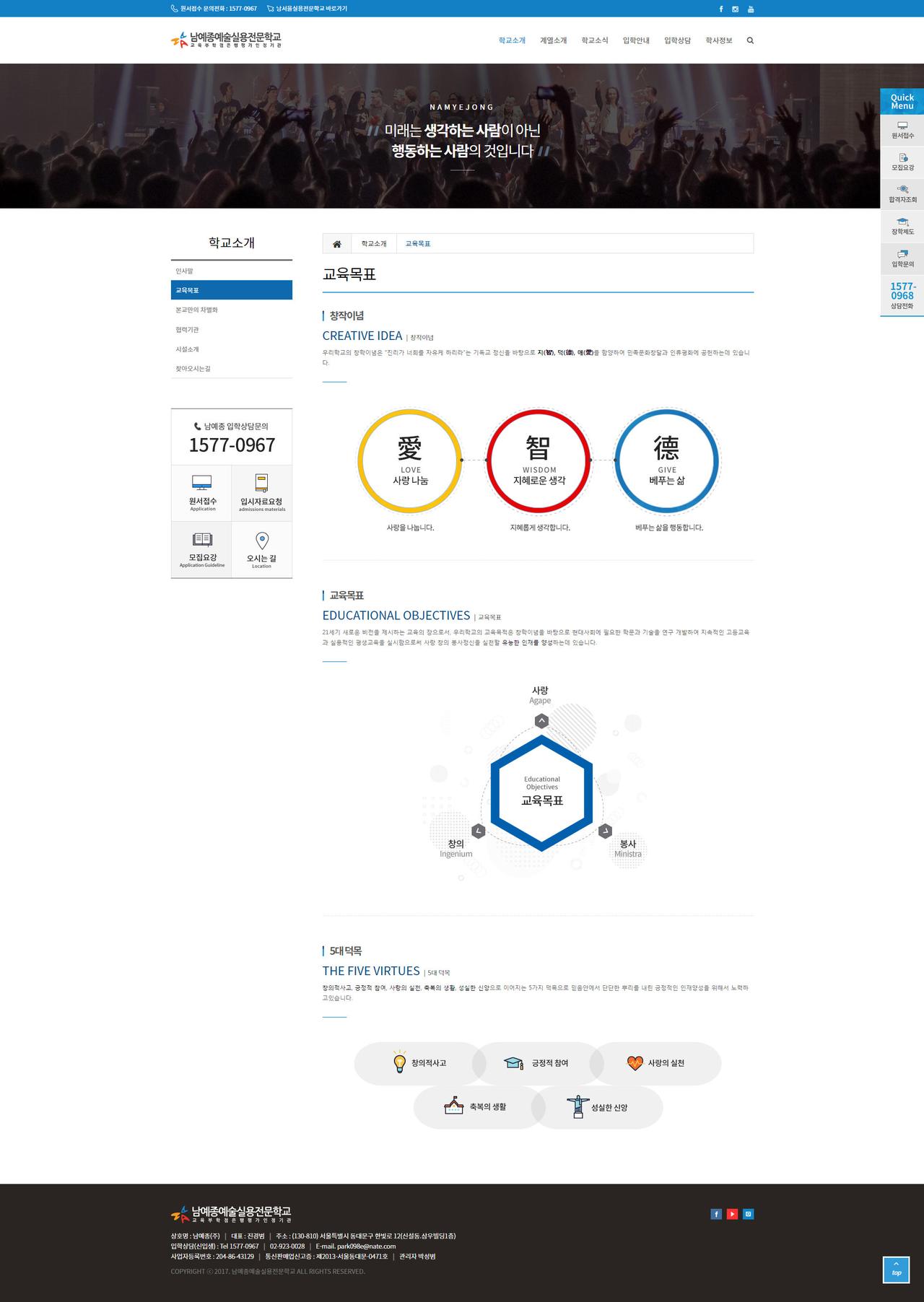Open 원서접수 in Quick Menu sidebar

(902, 130)
